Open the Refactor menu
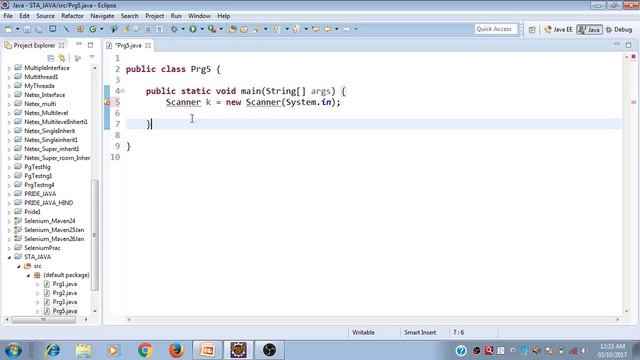640x360 pixels. (72, 16)
